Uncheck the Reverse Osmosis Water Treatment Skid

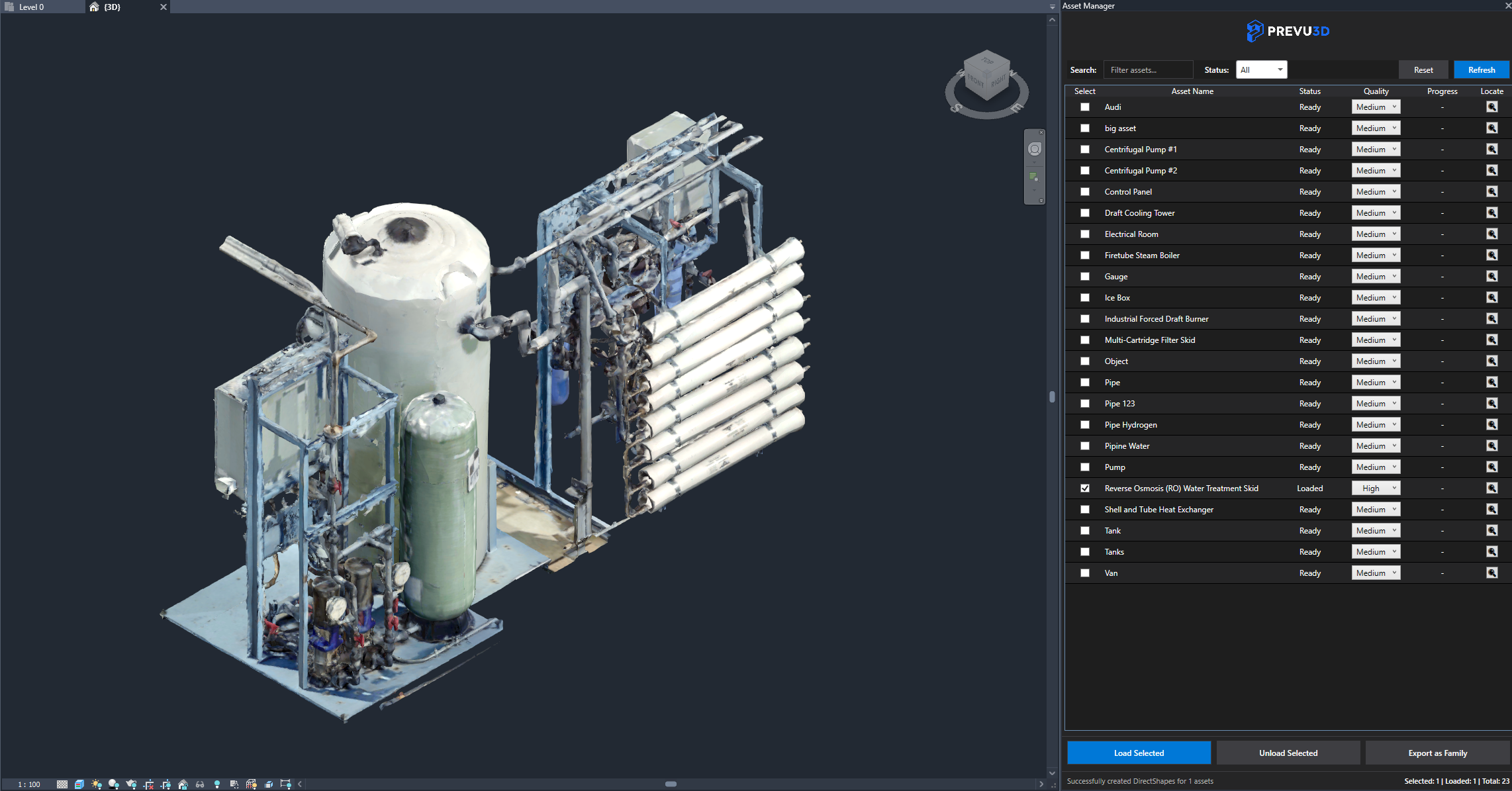point(1084,489)
